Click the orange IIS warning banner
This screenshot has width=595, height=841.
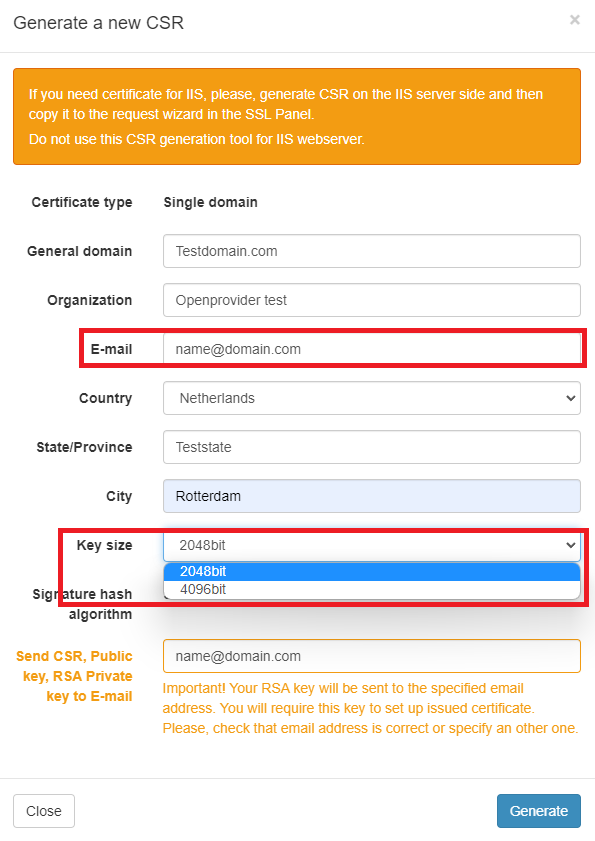coord(297,116)
